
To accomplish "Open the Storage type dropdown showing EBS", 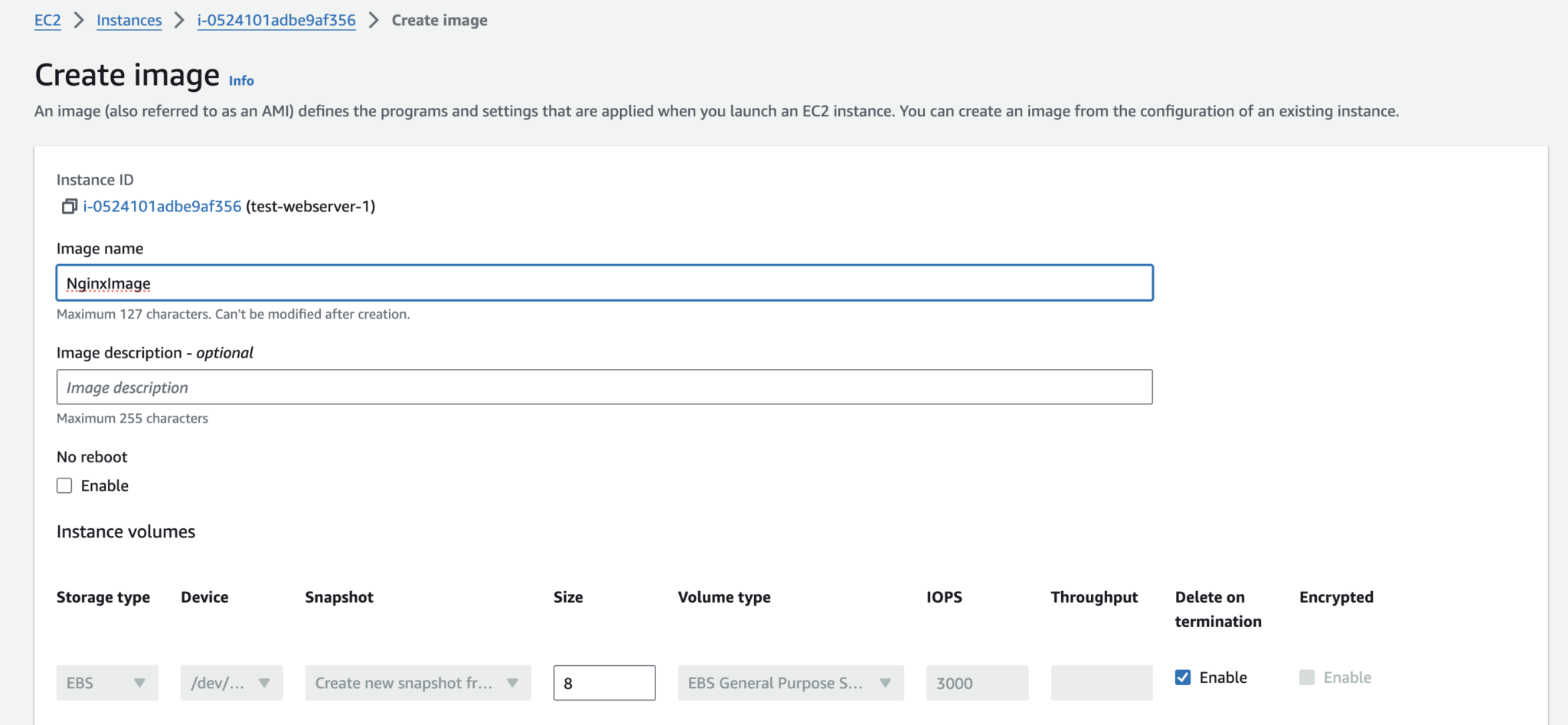I will [x=106, y=682].
